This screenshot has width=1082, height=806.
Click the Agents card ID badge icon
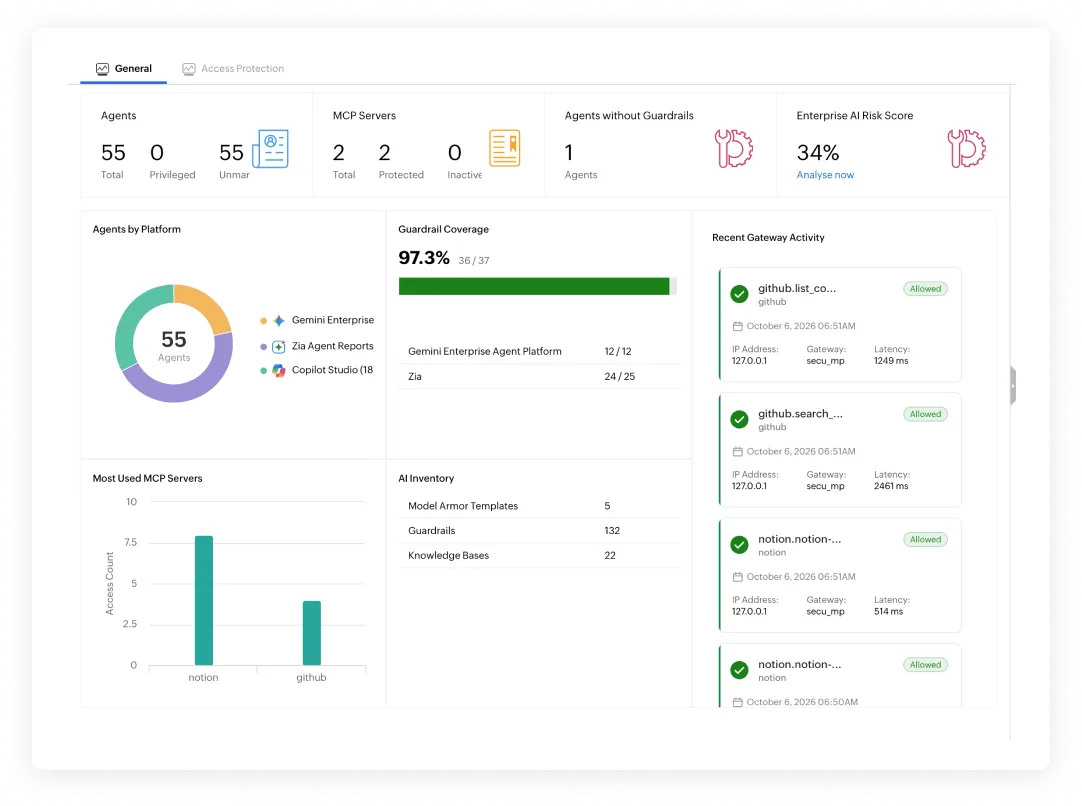point(270,148)
